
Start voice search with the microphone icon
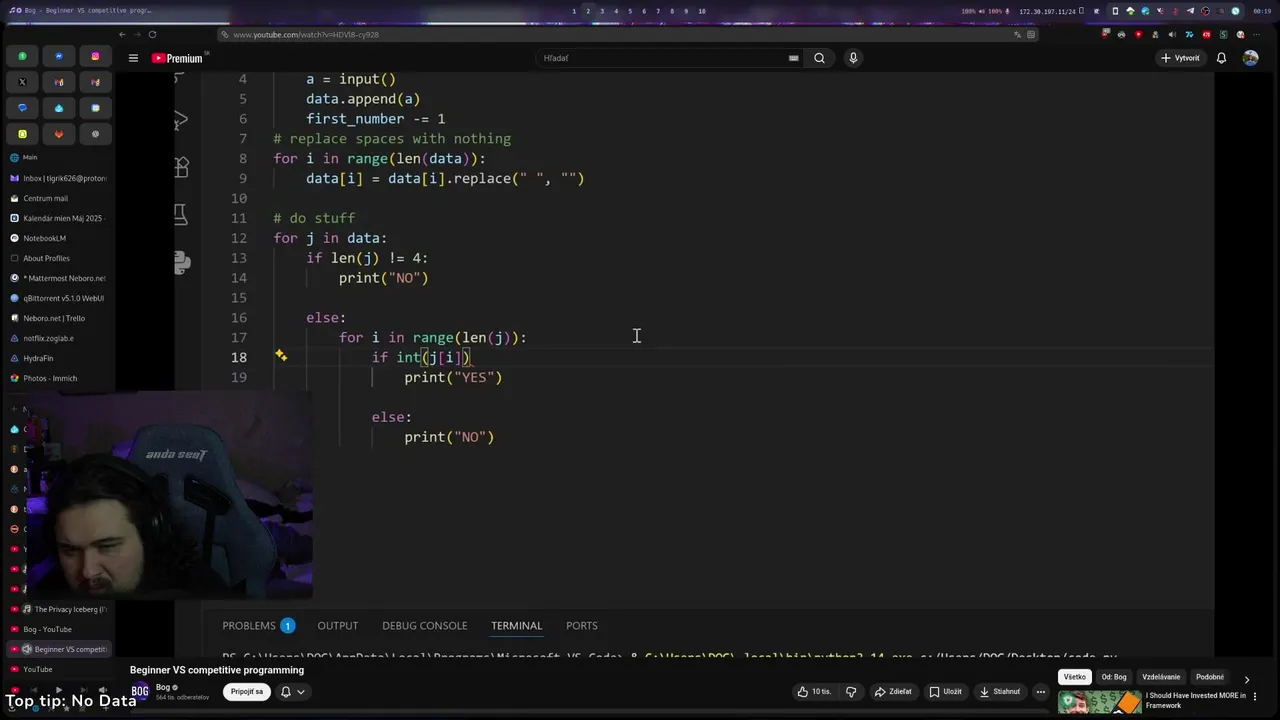click(x=853, y=58)
